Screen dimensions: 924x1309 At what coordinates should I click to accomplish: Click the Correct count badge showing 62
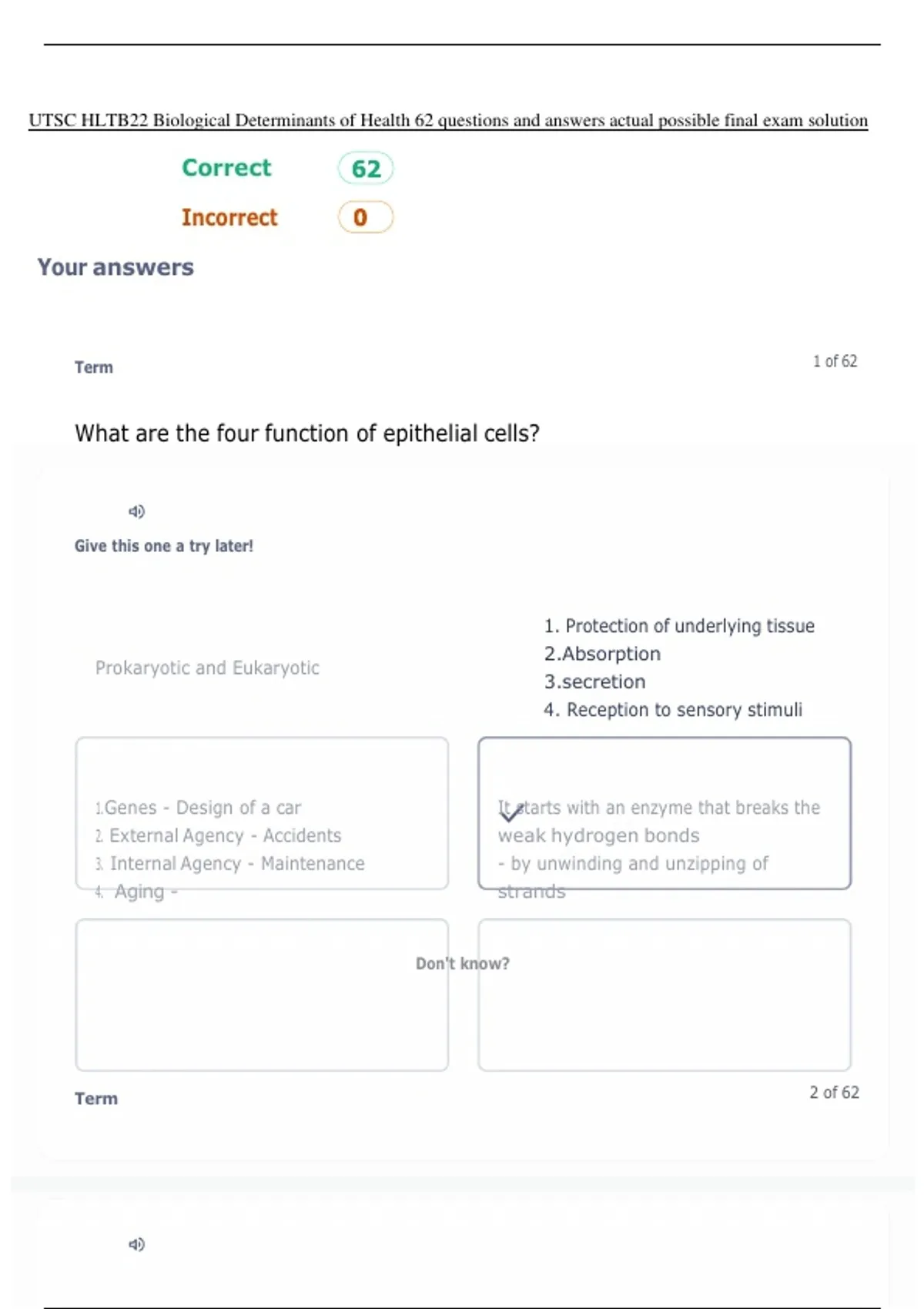(366, 169)
